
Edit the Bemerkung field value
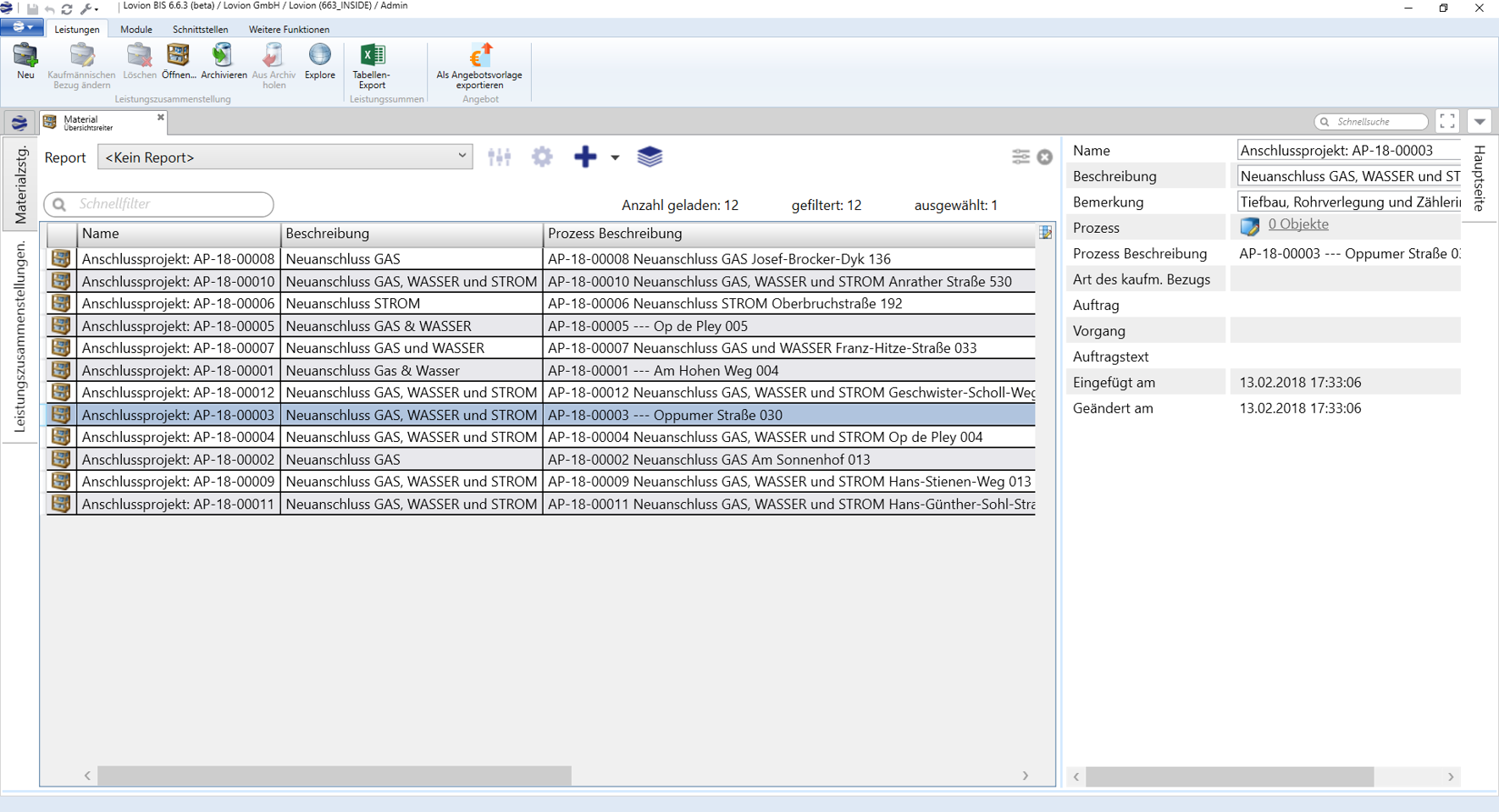(x=1349, y=202)
